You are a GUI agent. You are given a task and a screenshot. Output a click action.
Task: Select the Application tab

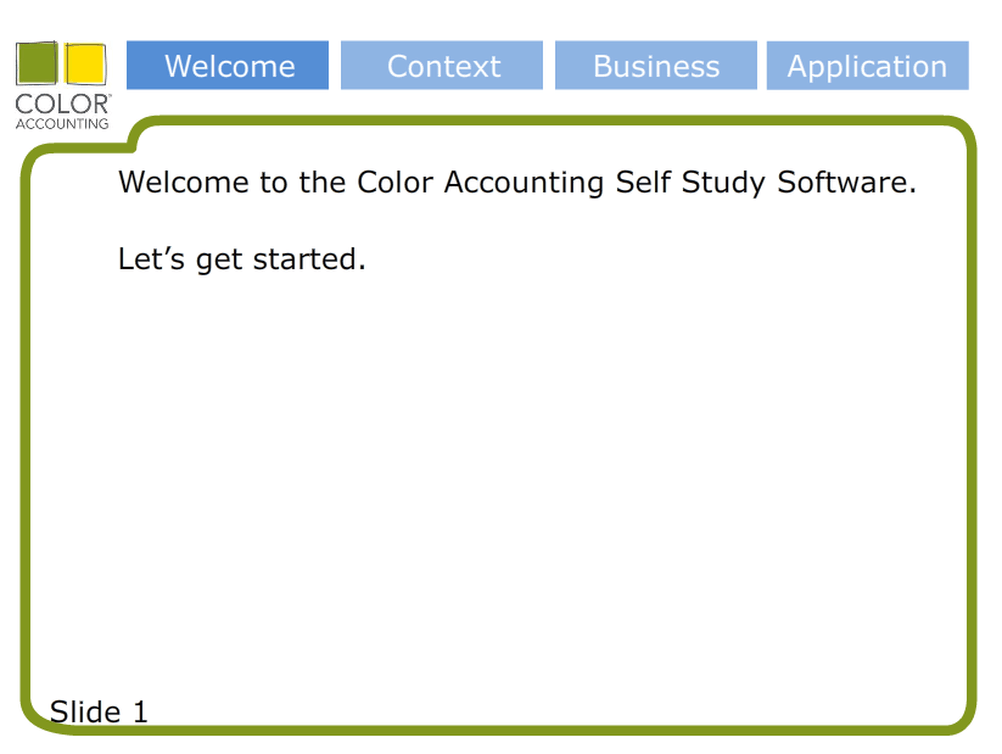pyautogui.click(x=867, y=65)
